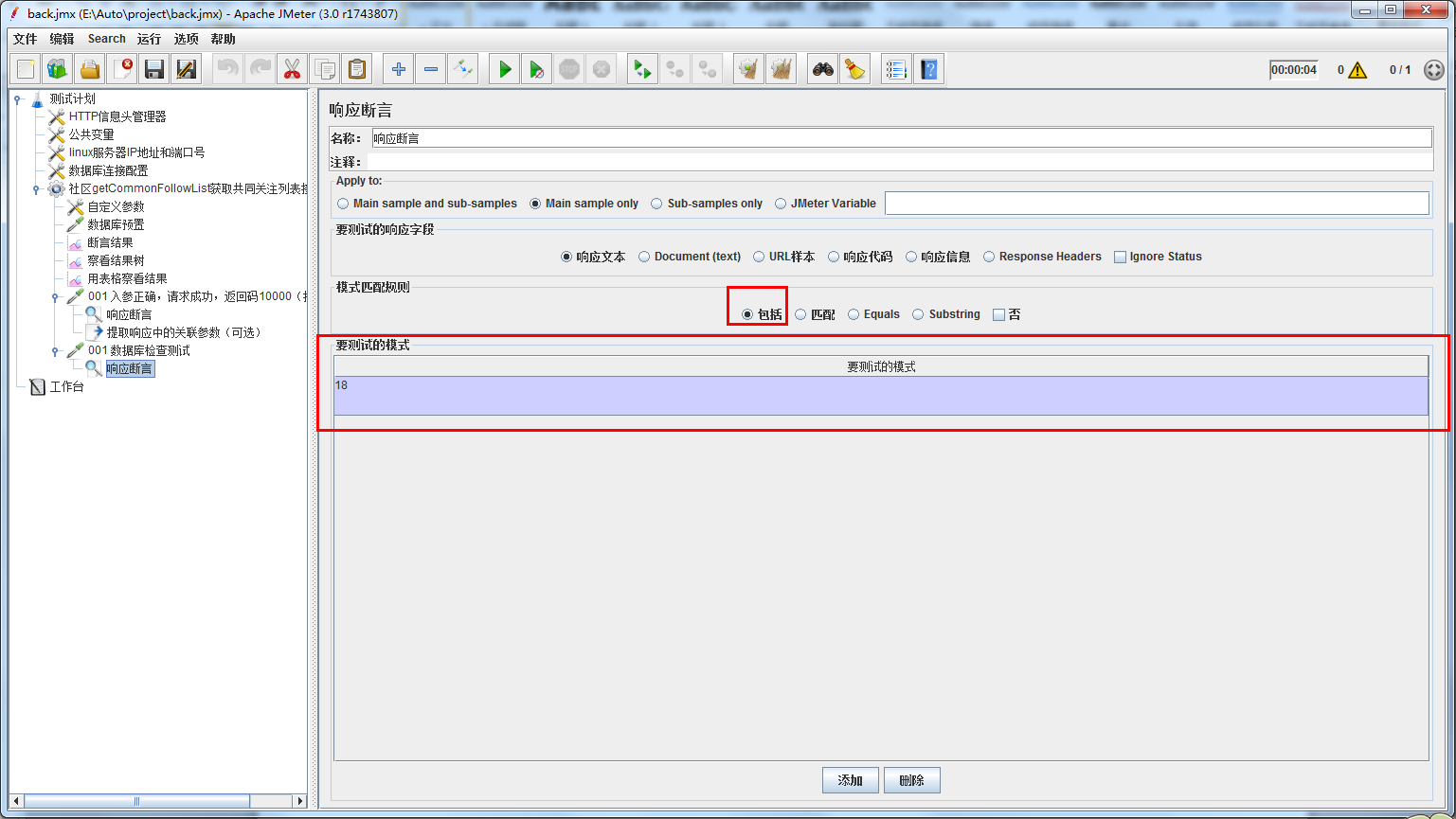This screenshot has width=1456, height=819.
Task: Tick the 否 (Not) checkbox
Action: click(1006, 314)
